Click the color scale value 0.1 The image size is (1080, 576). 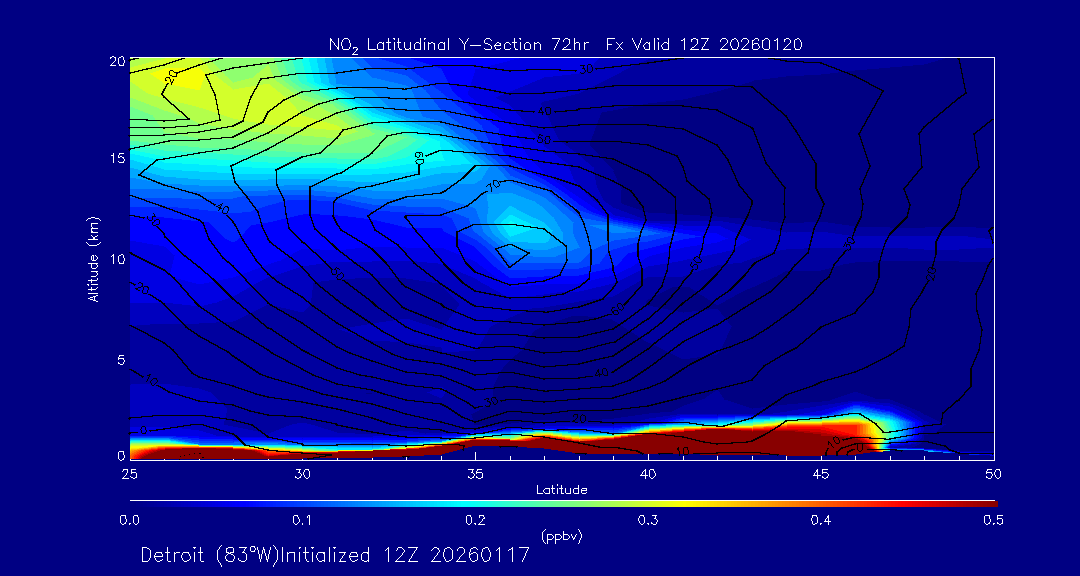pyautogui.click(x=302, y=521)
